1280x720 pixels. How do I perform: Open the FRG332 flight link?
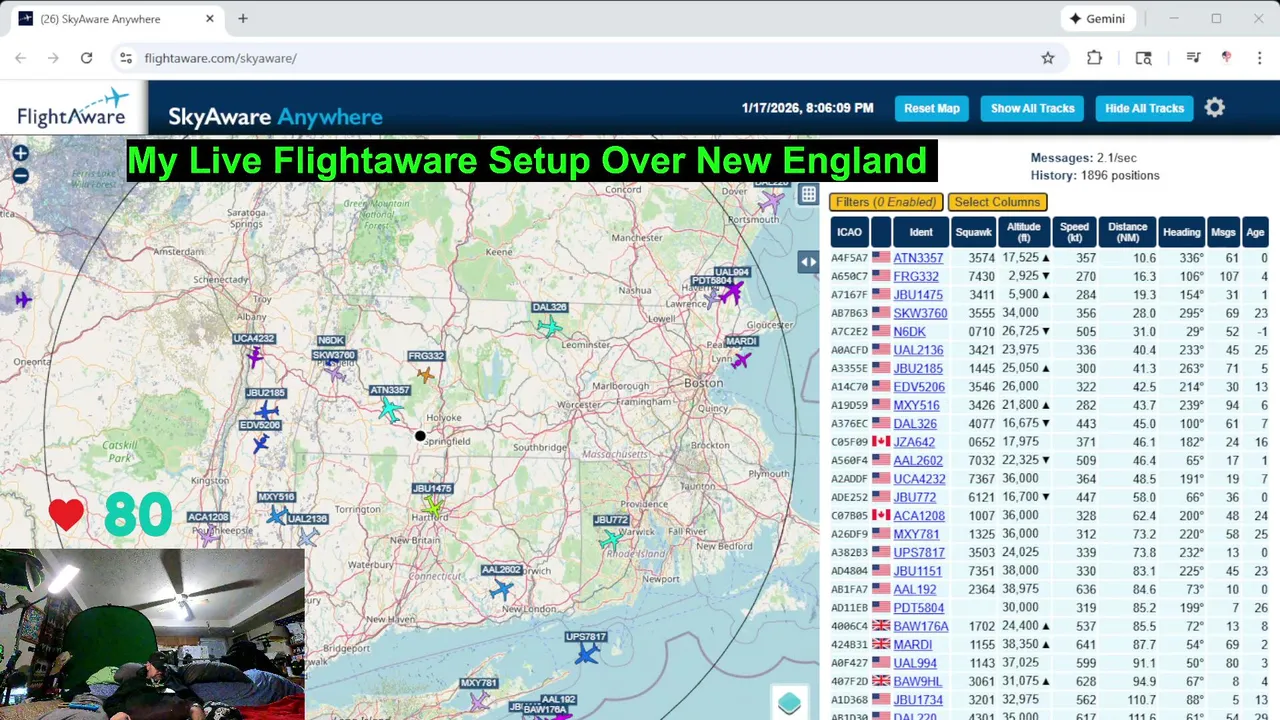point(916,277)
